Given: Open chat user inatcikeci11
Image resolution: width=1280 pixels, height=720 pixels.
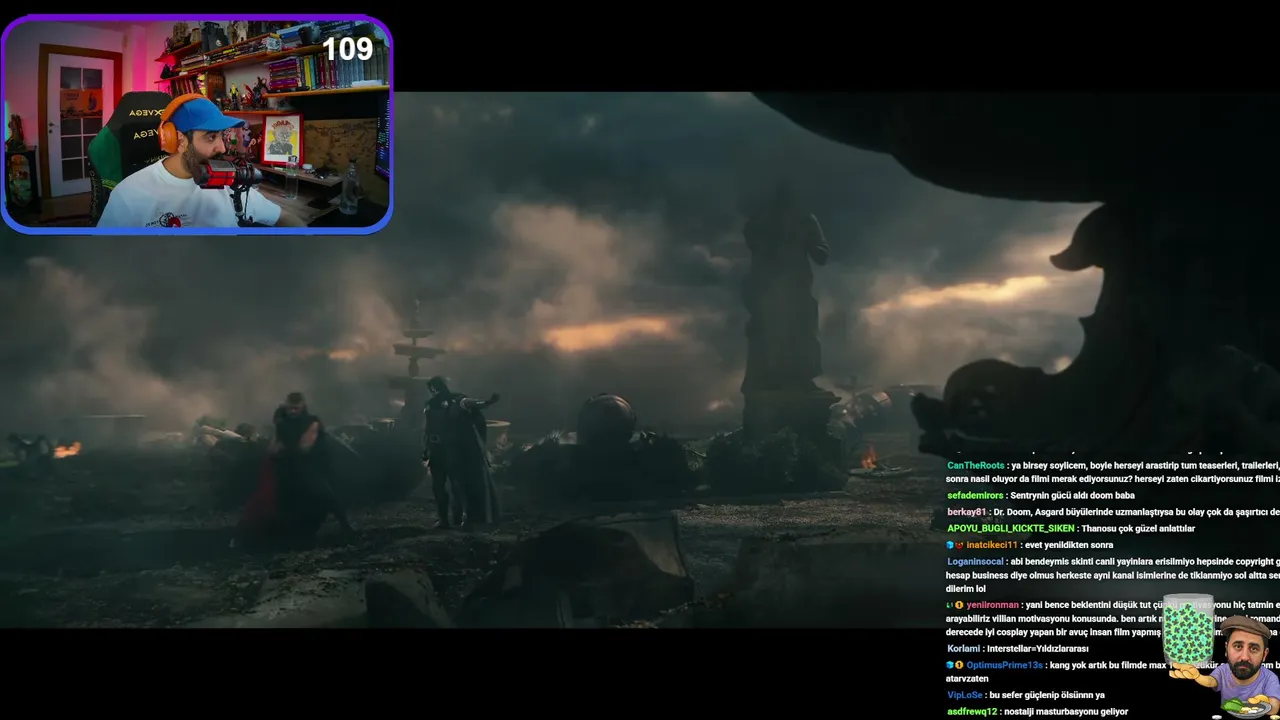Looking at the screenshot, I should (x=992, y=545).
